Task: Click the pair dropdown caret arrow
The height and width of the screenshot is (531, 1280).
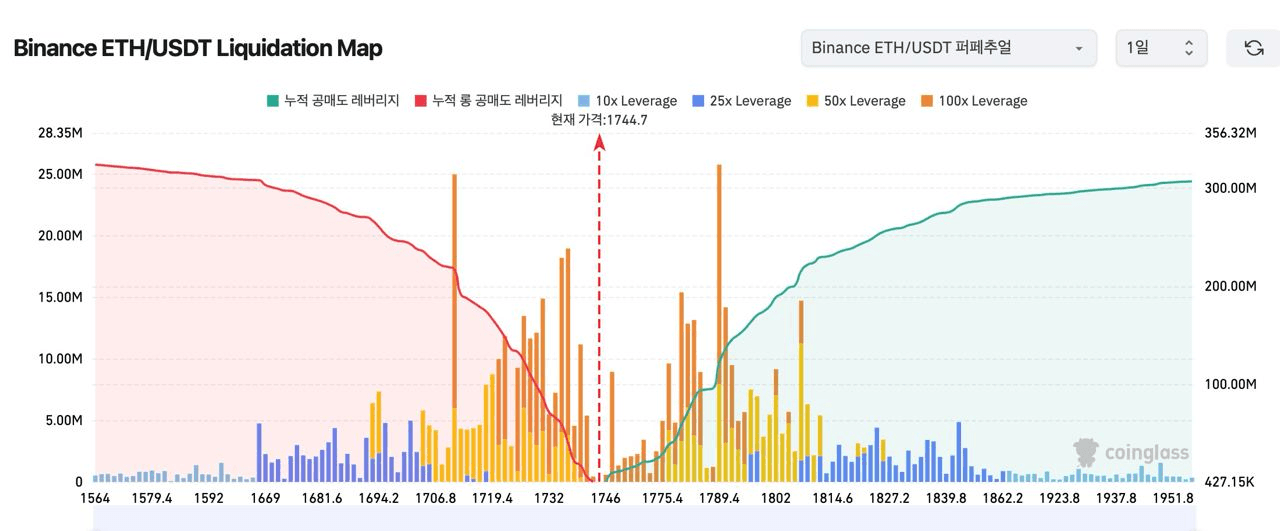Action: tap(1078, 49)
